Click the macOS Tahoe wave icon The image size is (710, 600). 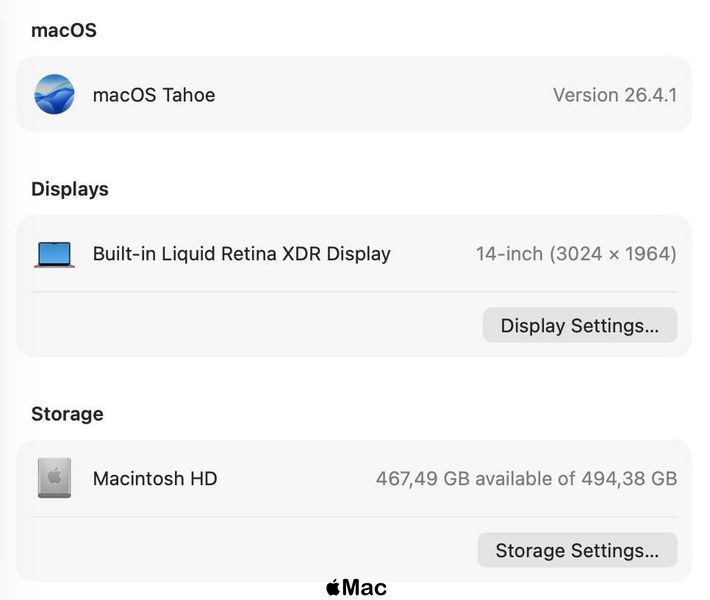pyautogui.click(x=54, y=94)
